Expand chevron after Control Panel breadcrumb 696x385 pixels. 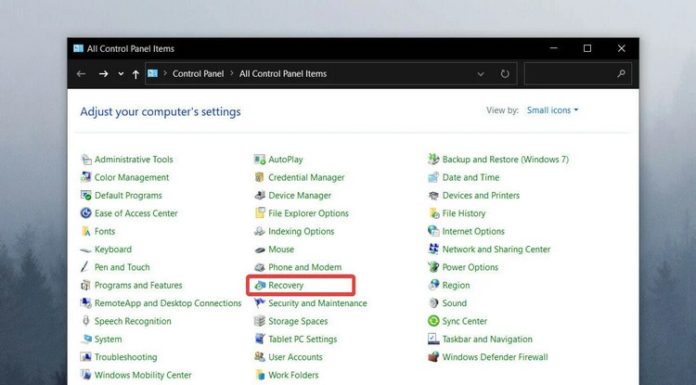[x=231, y=74]
